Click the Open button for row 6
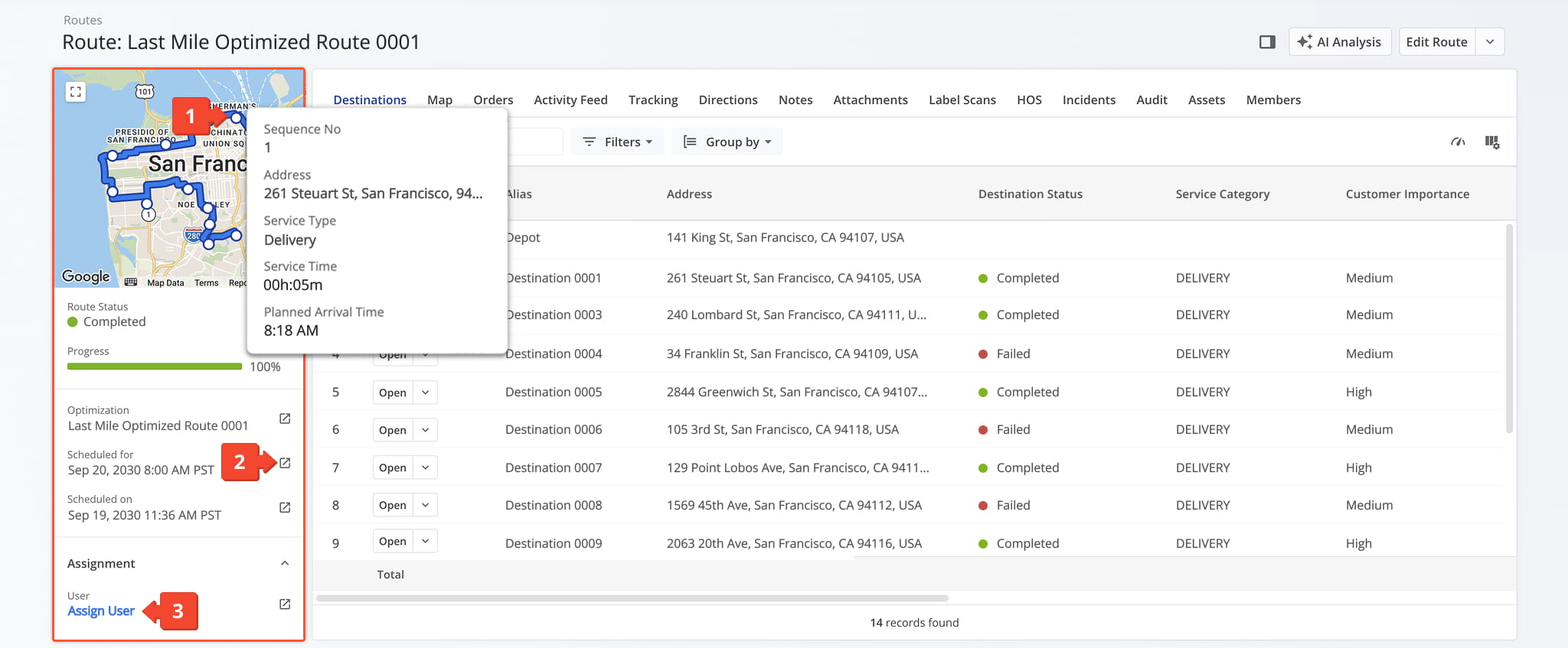Image resolution: width=1568 pixels, height=648 pixels. point(393,430)
